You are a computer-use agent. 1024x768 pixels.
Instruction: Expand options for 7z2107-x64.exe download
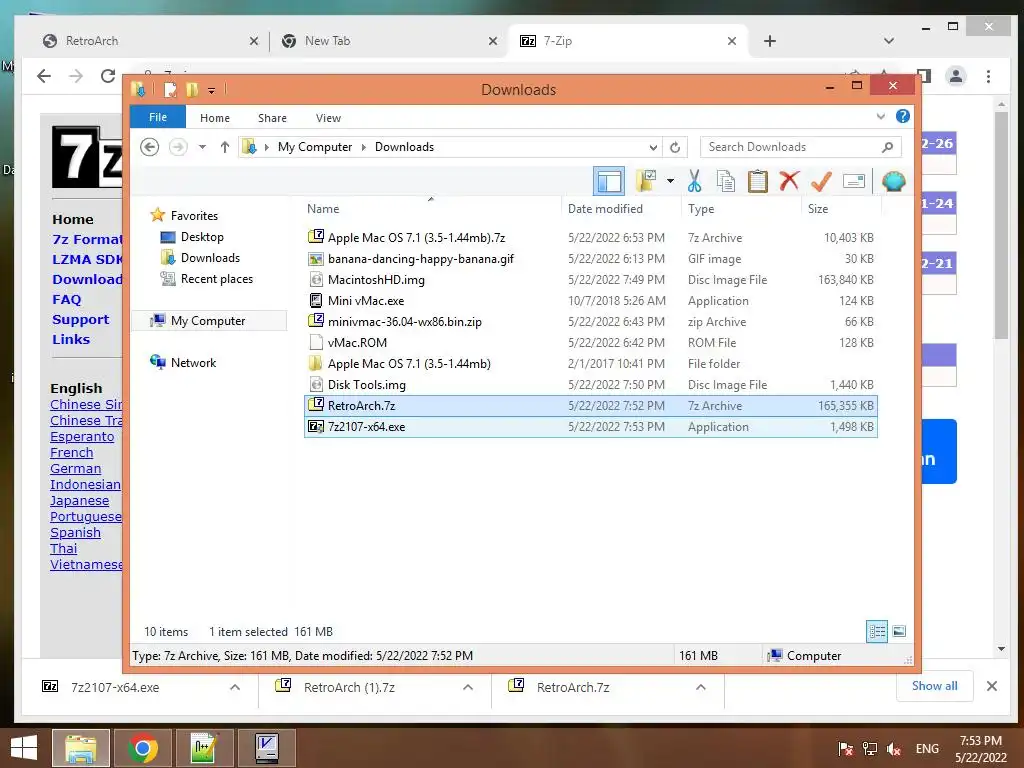click(x=235, y=687)
